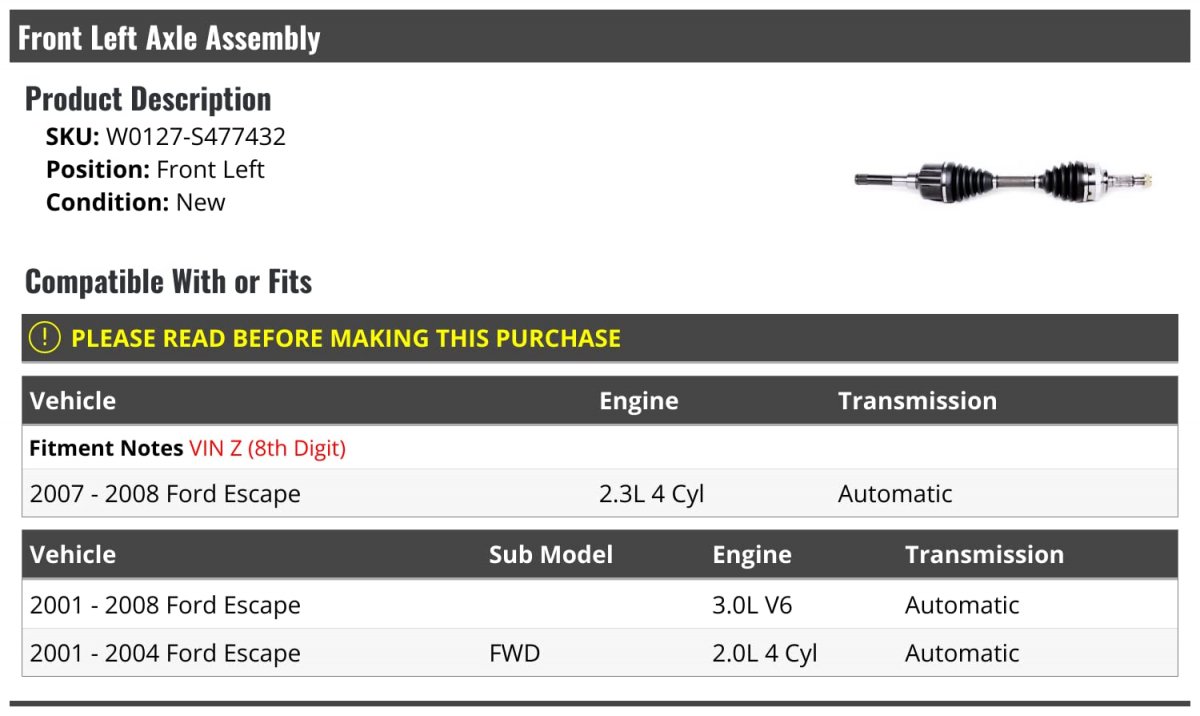Select the 2001 - 2008 Ford Escape row
1200x716 pixels.
click(600, 605)
